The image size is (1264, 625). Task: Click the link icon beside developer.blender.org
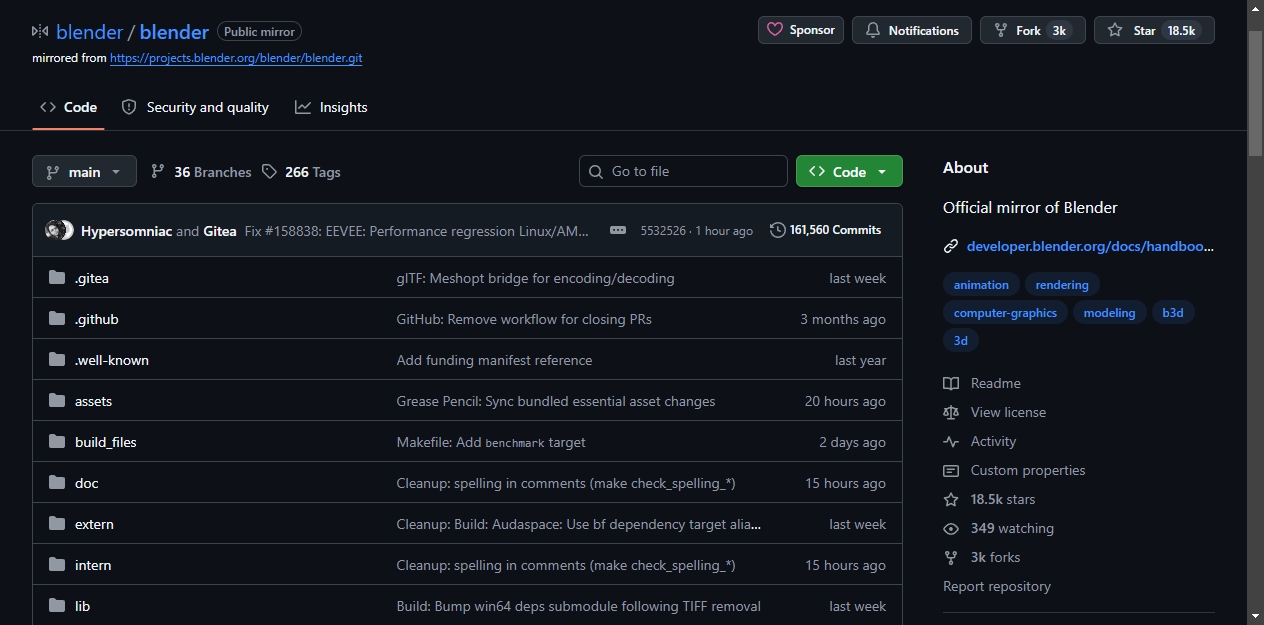tap(951, 246)
